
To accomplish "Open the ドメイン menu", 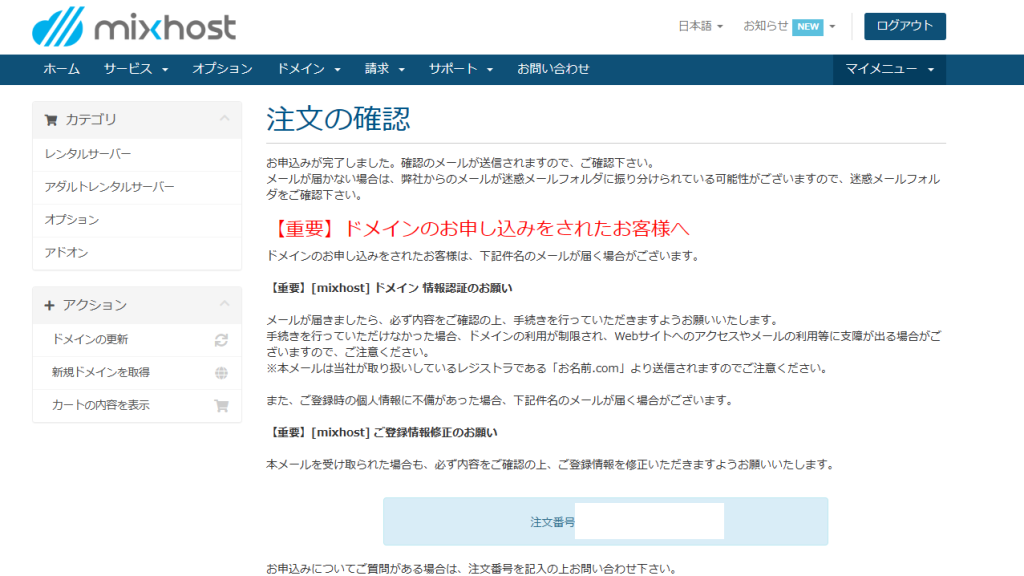I will click(x=309, y=69).
